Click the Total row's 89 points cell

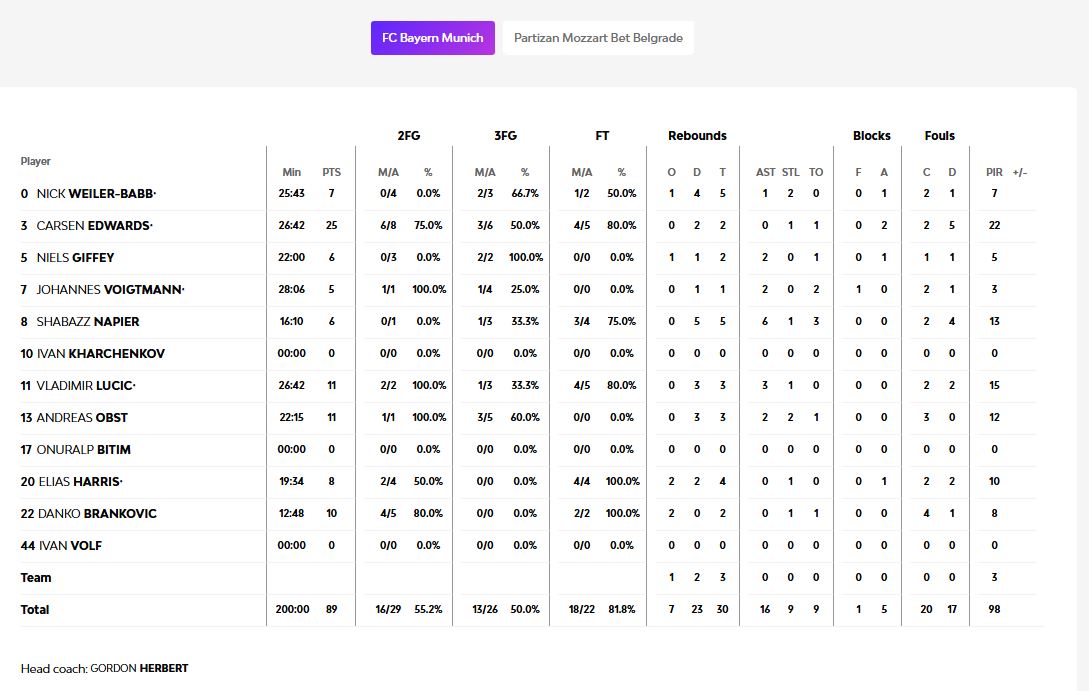331,610
